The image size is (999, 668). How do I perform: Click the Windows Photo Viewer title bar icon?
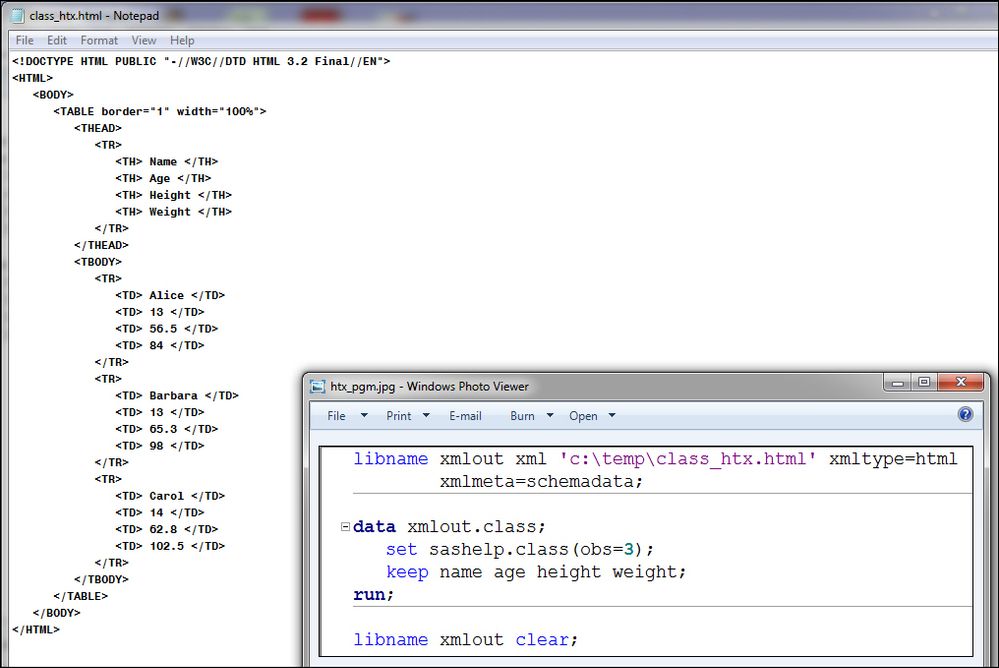(x=318, y=386)
